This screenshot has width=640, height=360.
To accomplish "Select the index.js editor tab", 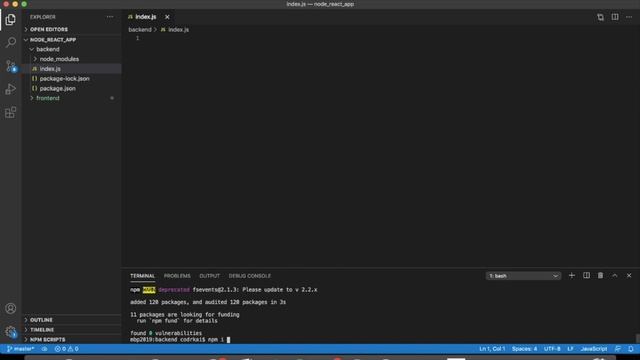I will (x=145, y=17).
